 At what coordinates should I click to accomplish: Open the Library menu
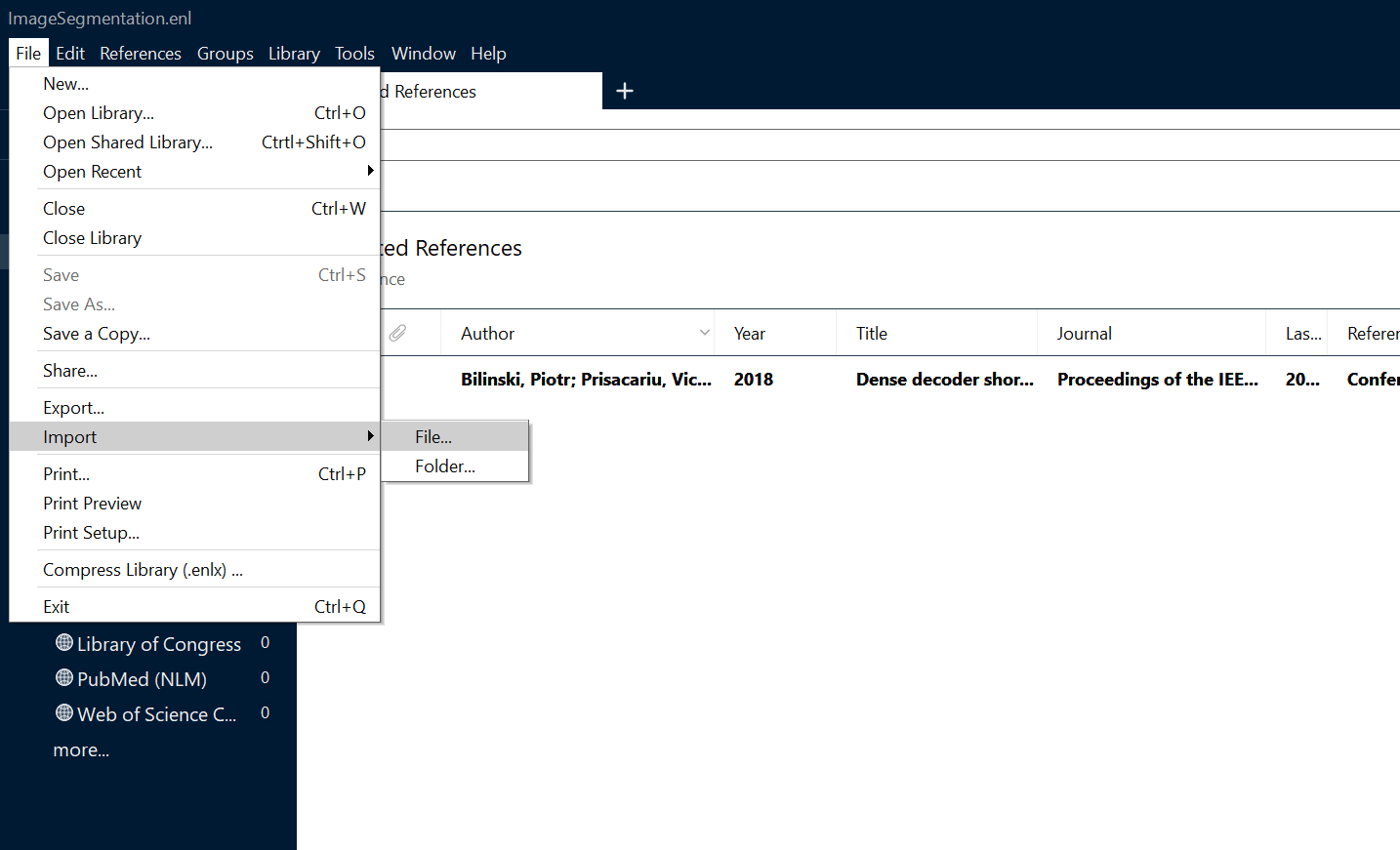point(294,54)
